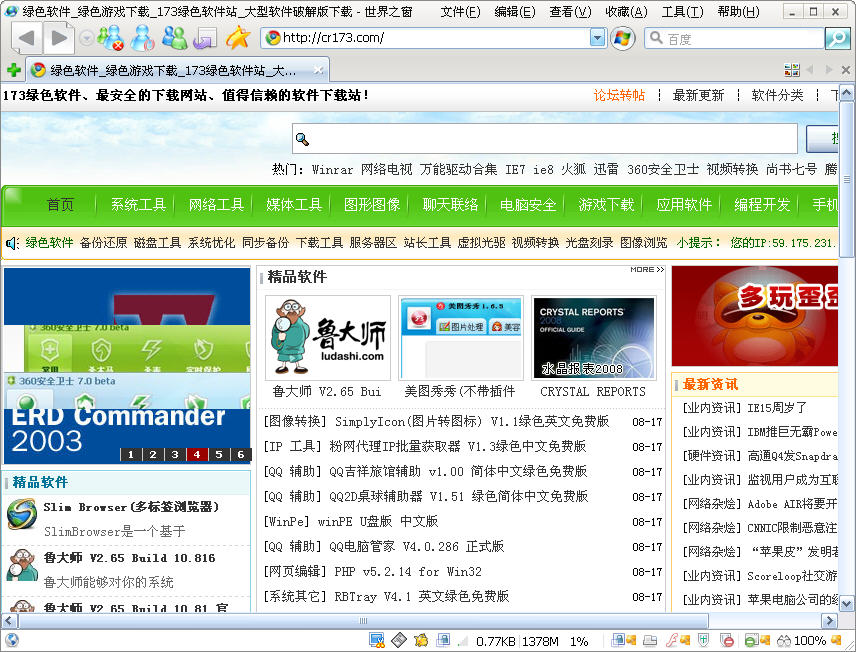
Task: Open the history dropdown next to forward arrow
Action: 85,38
